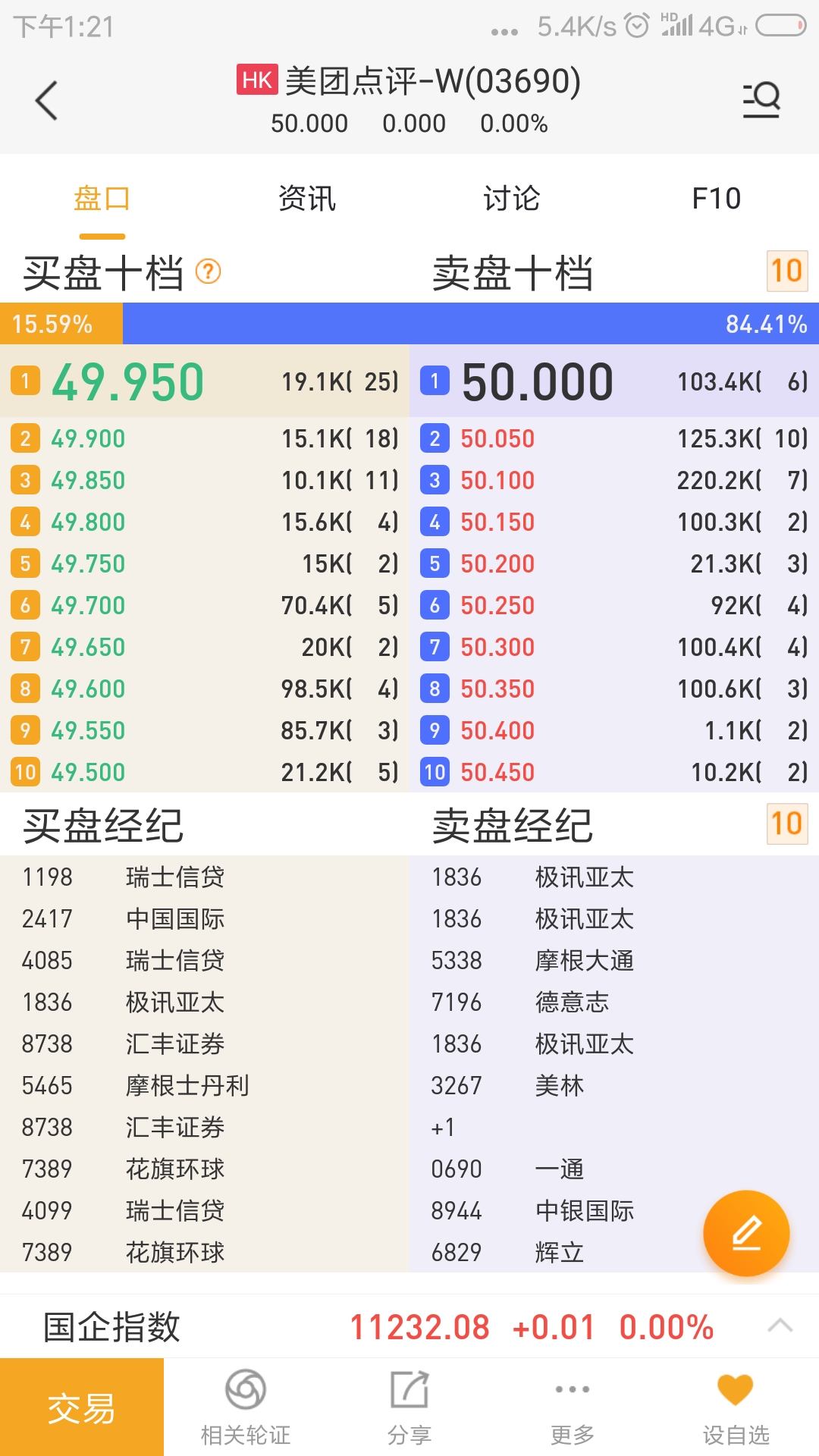Screen dimensions: 819x1456
Task: Switch to the 讨论 tab
Action: [512, 199]
